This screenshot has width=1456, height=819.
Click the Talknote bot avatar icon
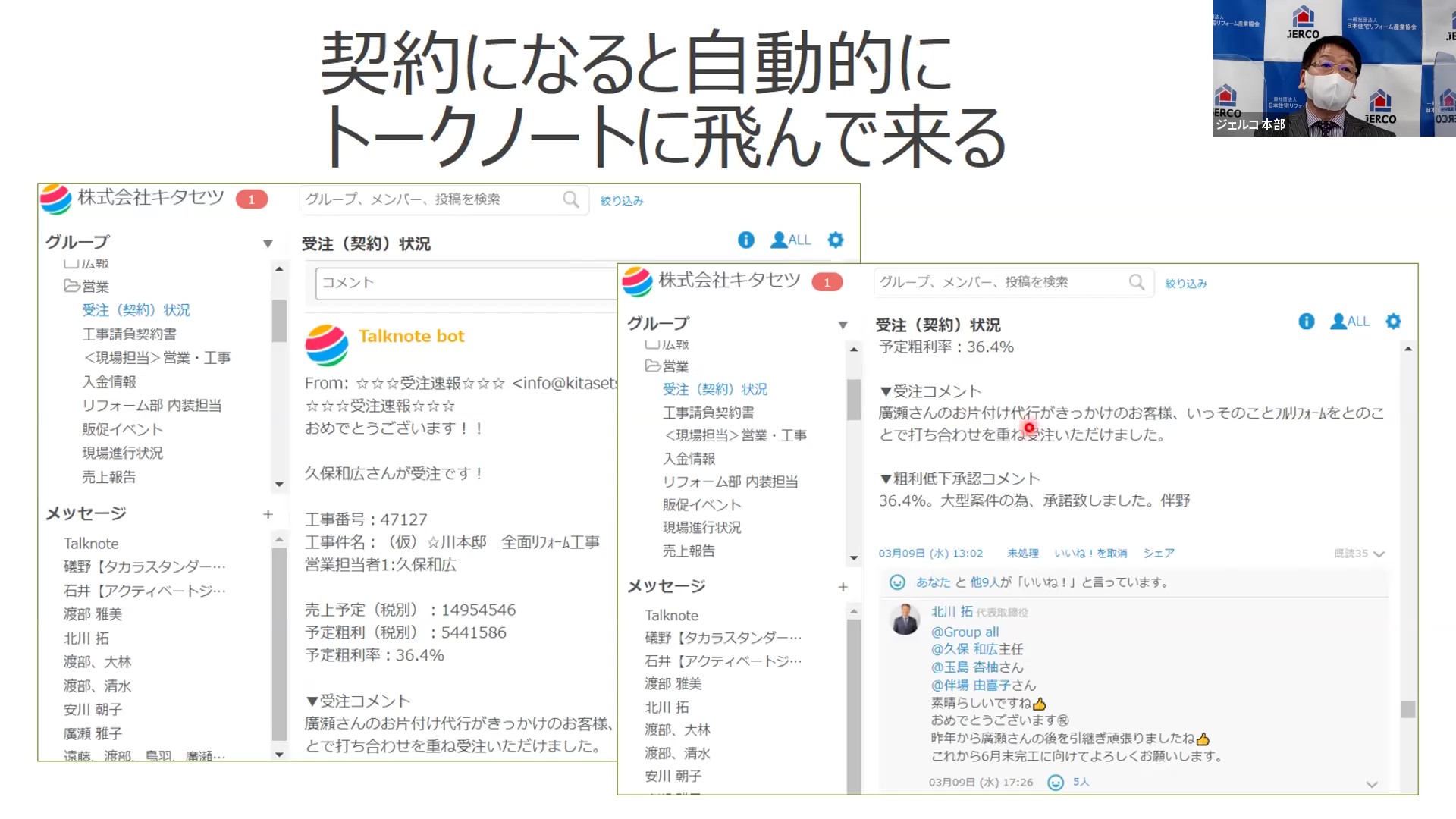[327, 346]
